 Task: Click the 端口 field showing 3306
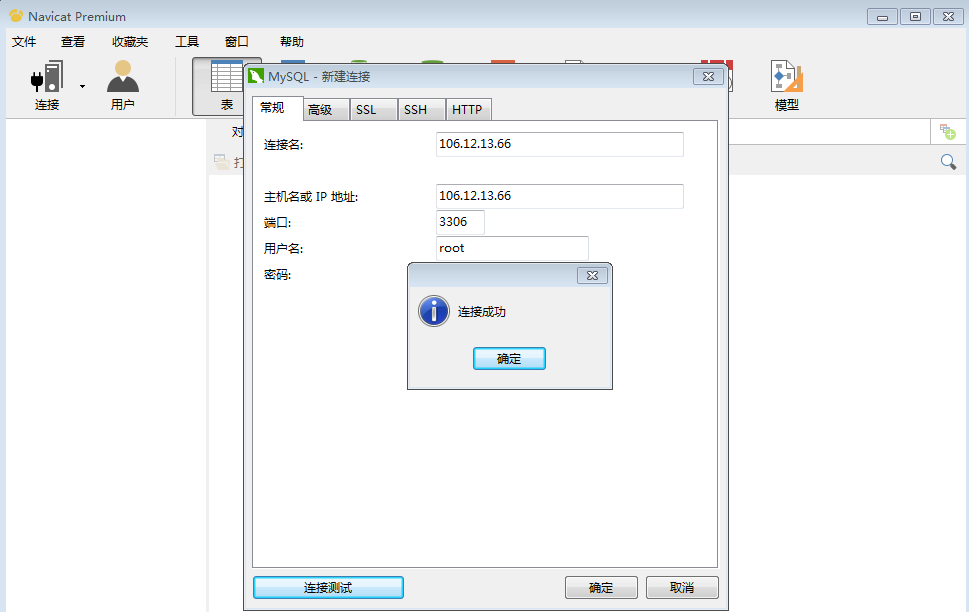[460, 222]
